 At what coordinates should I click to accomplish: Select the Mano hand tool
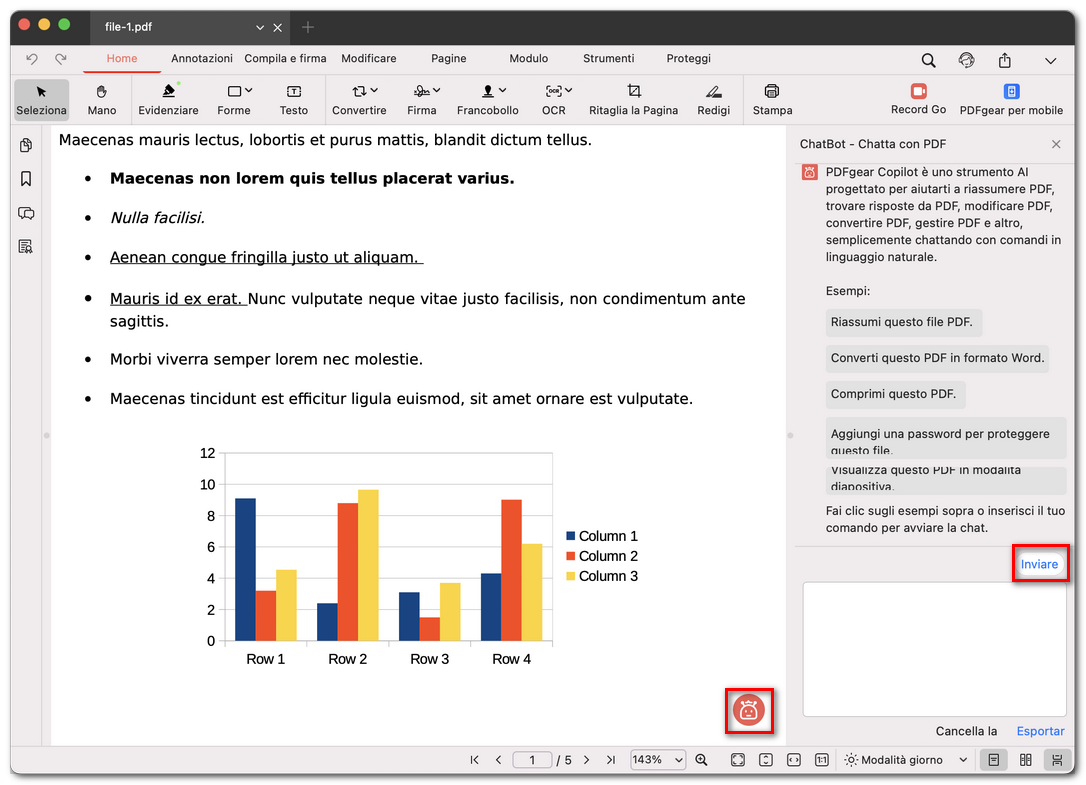[102, 99]
